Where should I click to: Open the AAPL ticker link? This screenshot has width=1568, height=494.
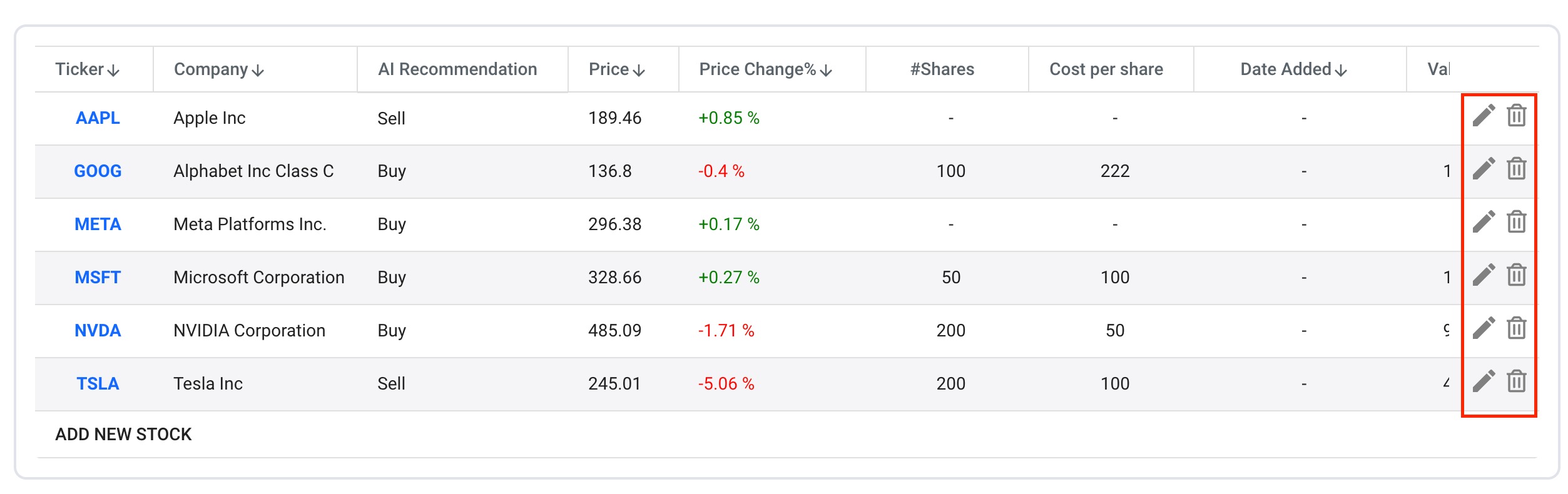[x=98, y=118]
